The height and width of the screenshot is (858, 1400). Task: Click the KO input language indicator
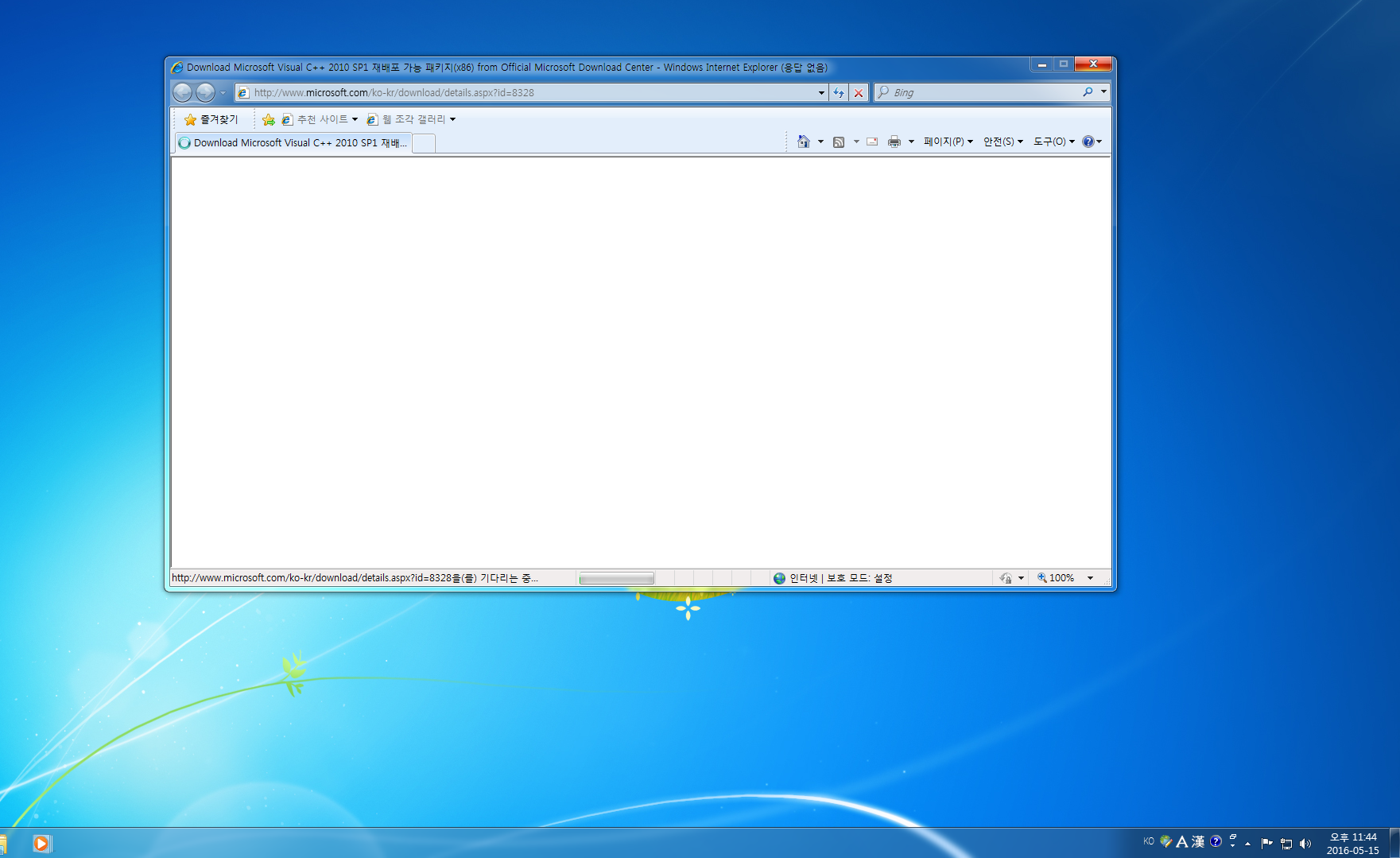coord(1149,841)
